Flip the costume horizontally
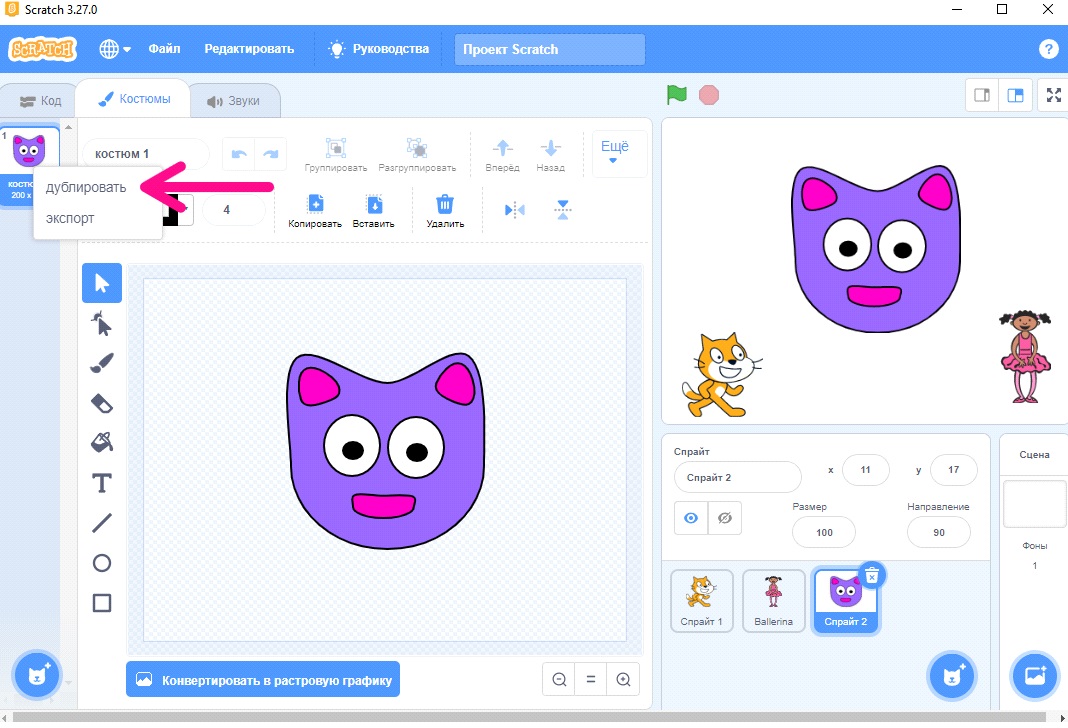This screenshot has height=728, width=1068. click(514, 210)
